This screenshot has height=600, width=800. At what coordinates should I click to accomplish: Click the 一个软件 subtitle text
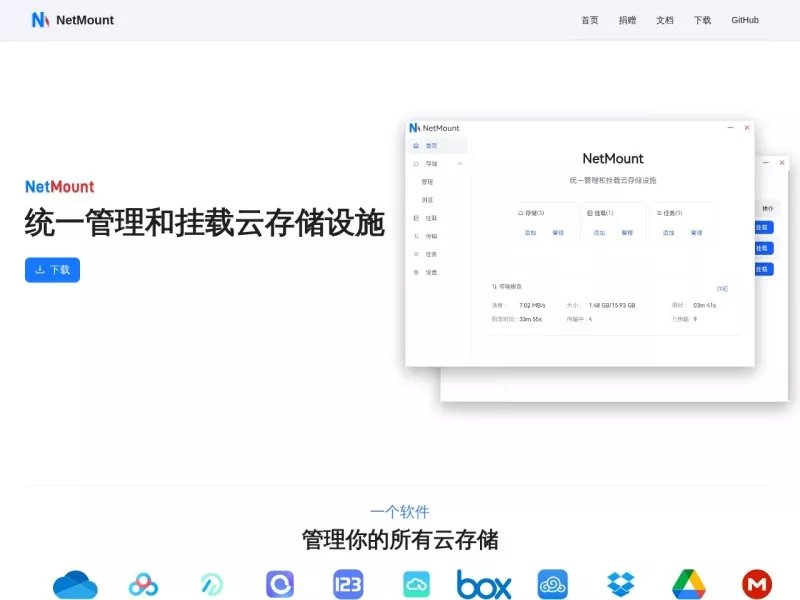tap(400, 512)
